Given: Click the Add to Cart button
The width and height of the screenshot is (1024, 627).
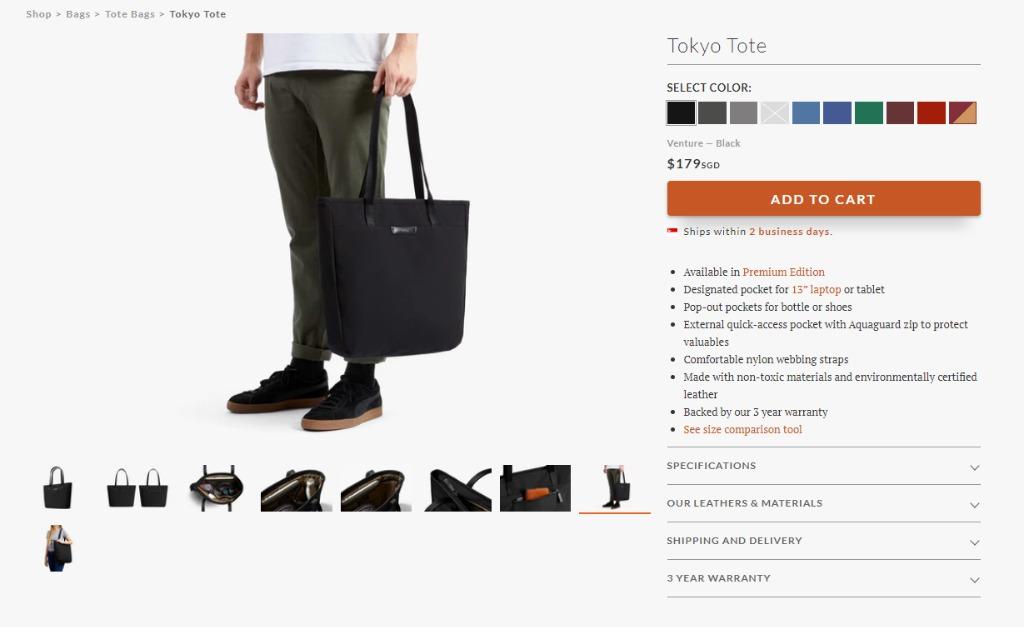Looking at the screenshot, I should 824,199.
